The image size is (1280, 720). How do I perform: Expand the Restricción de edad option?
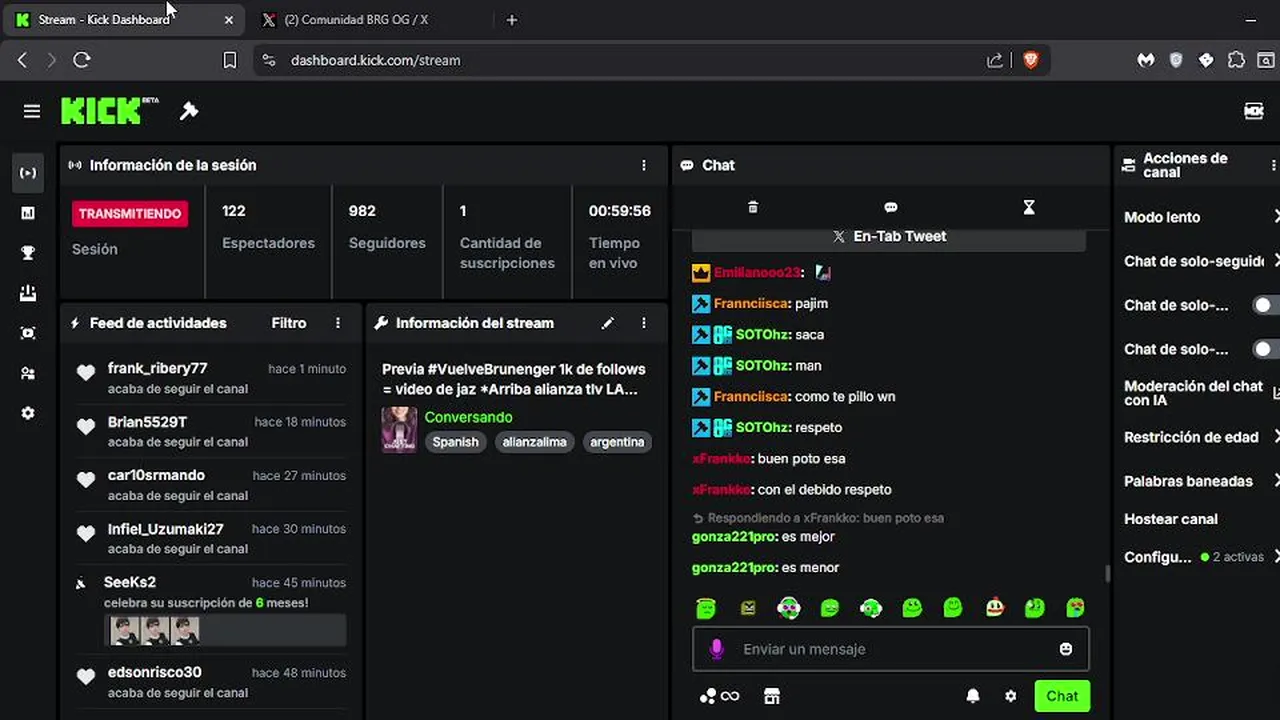pyautogui.click(x=1200, y=437)
